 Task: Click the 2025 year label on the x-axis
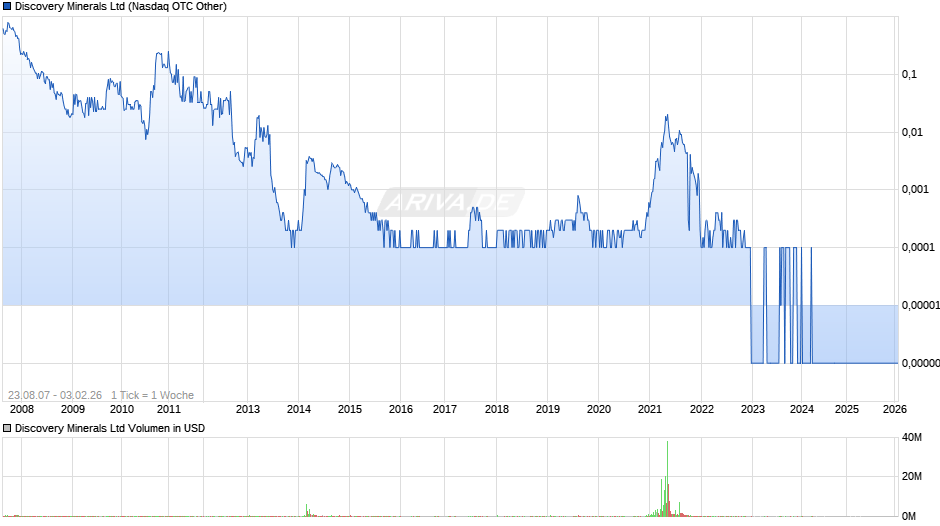(846, 409)
